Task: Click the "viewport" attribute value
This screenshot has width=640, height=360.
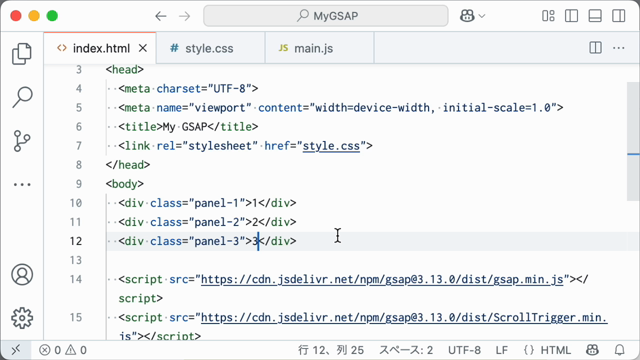Action: [220, 108]
